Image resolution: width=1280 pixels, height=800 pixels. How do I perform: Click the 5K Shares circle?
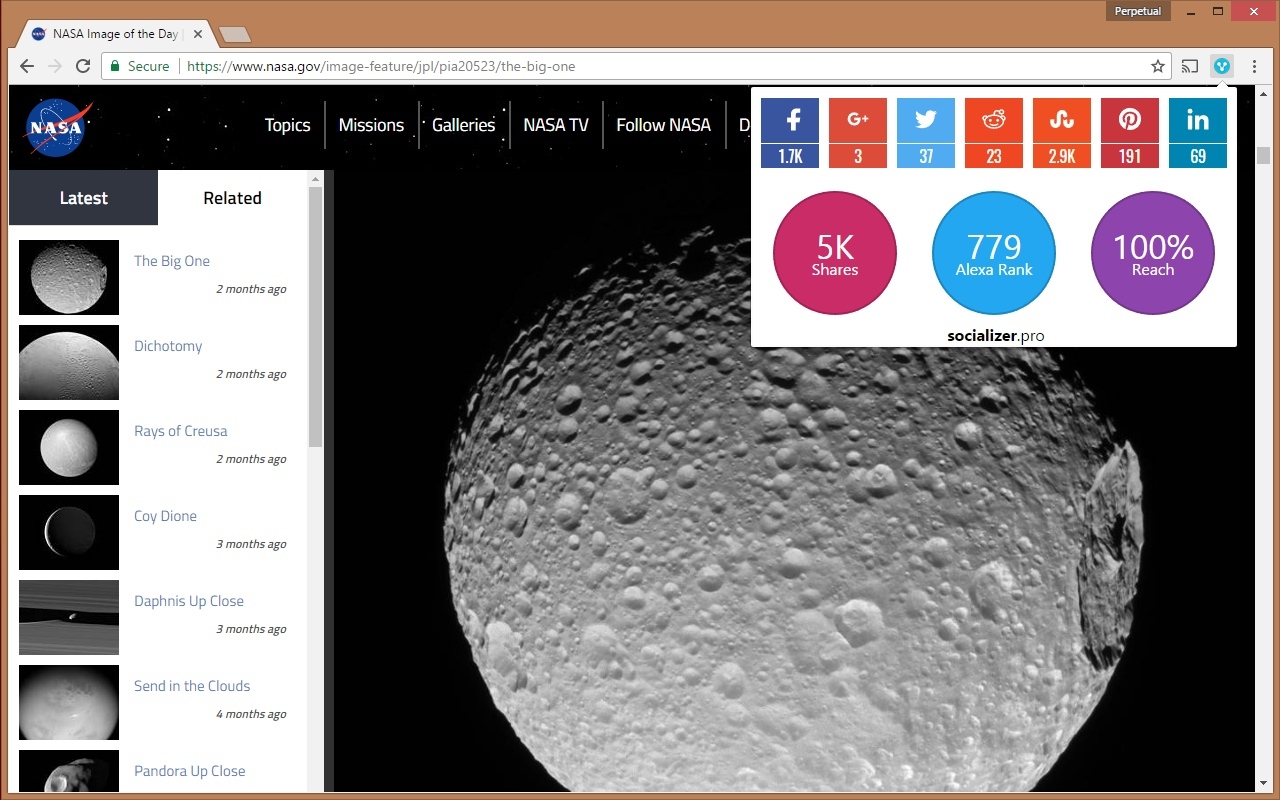[x=835, y=253]
